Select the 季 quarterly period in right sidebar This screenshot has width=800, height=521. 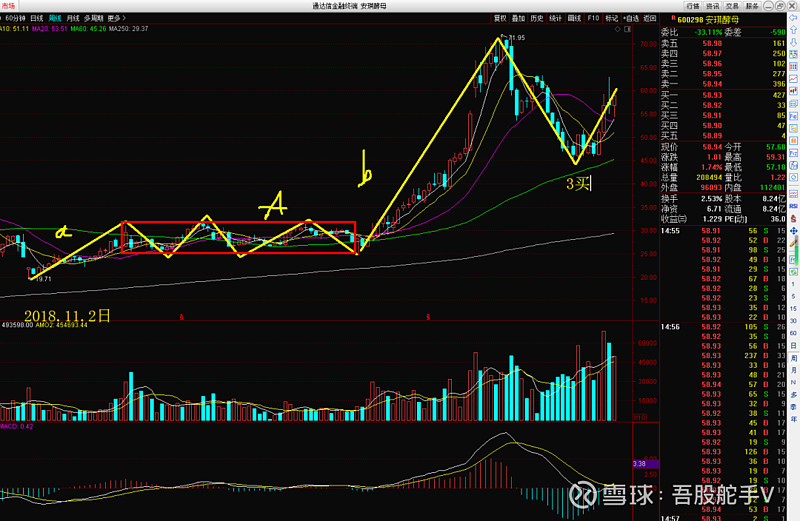(793, 407)
